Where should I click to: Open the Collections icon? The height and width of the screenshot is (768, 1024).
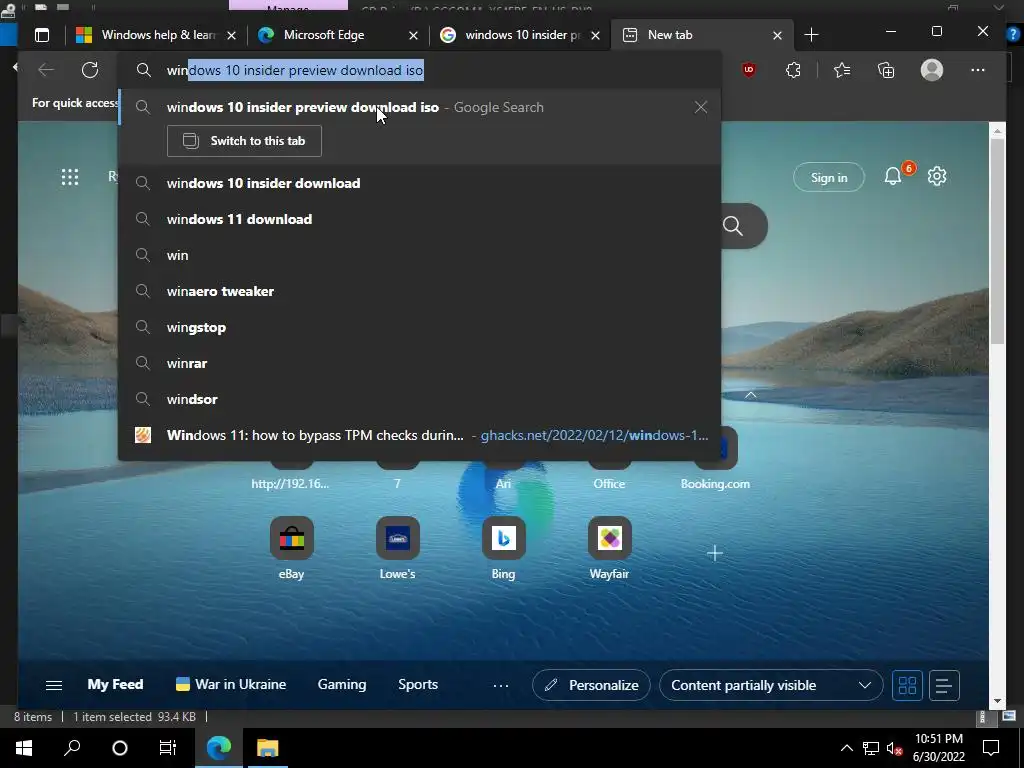(x=886, y=70)
